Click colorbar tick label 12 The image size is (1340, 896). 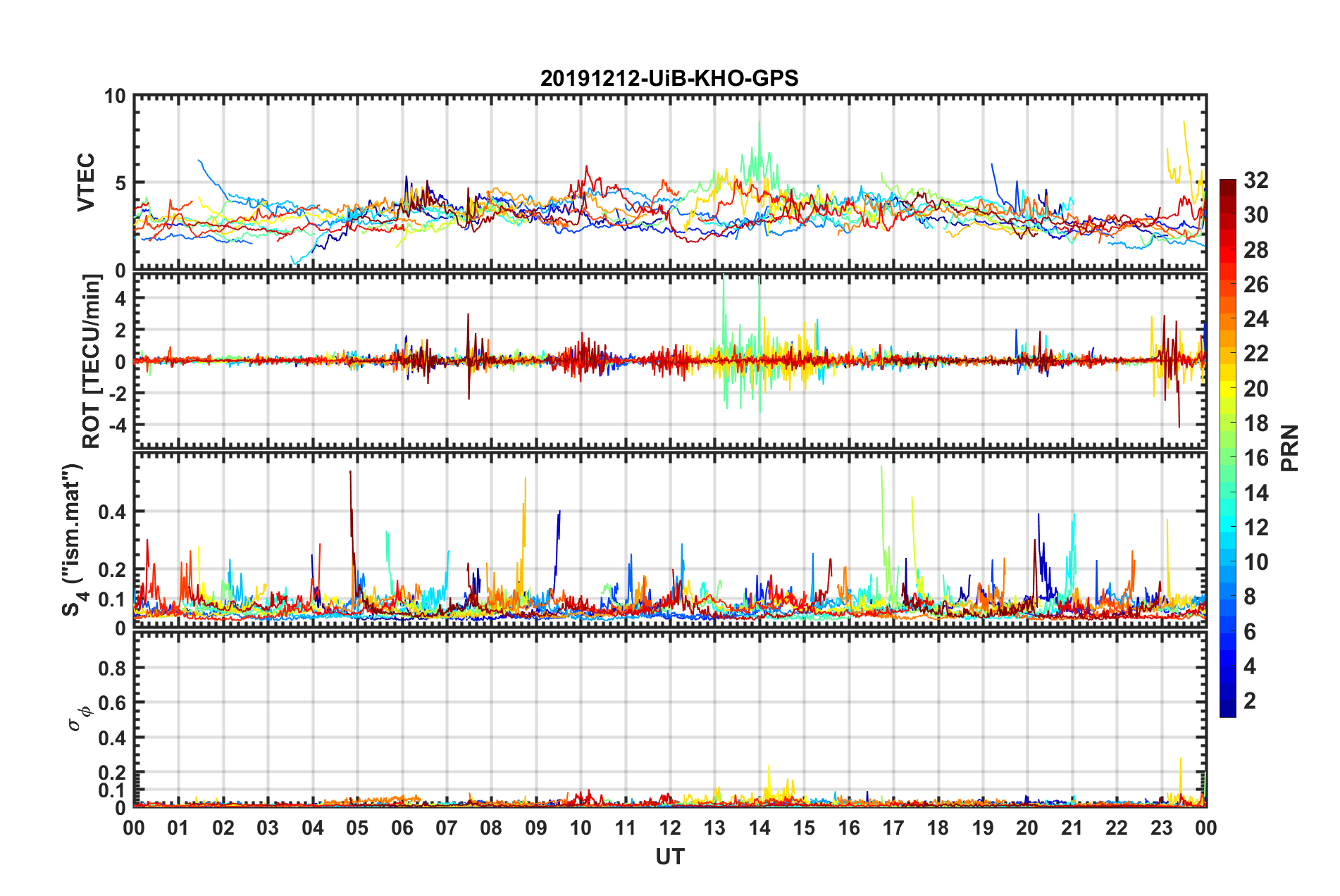tap(1255, 528)
